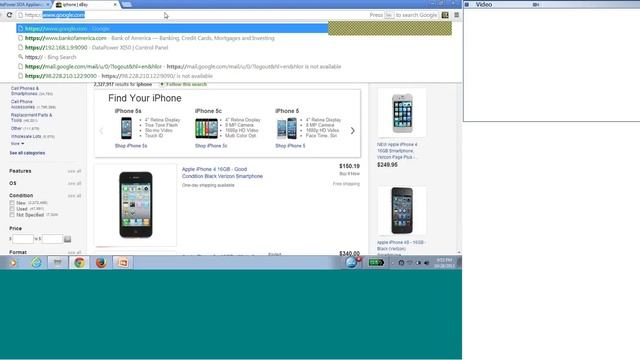Open the volume icon in system tray
Viewport: 640px width, 360px height.
(427, 263)
